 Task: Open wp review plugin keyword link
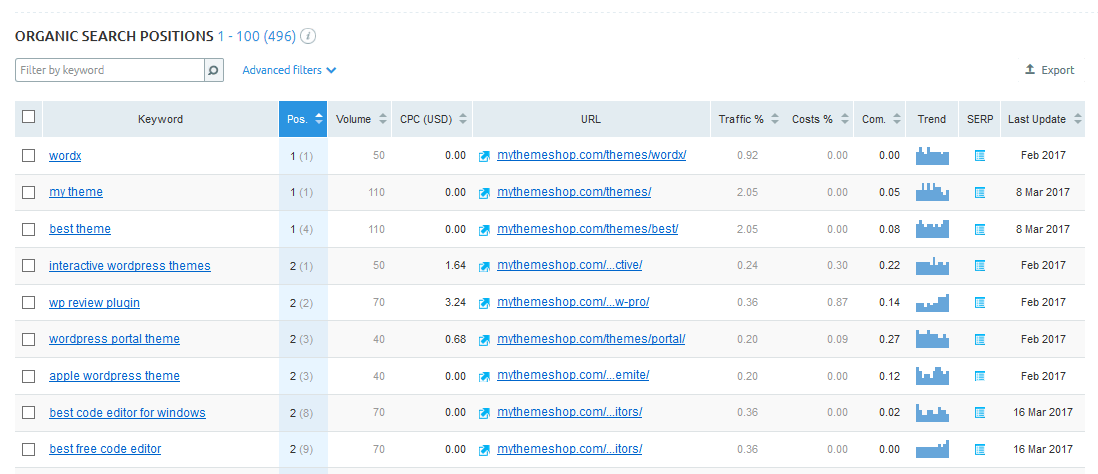pos(95,302)
